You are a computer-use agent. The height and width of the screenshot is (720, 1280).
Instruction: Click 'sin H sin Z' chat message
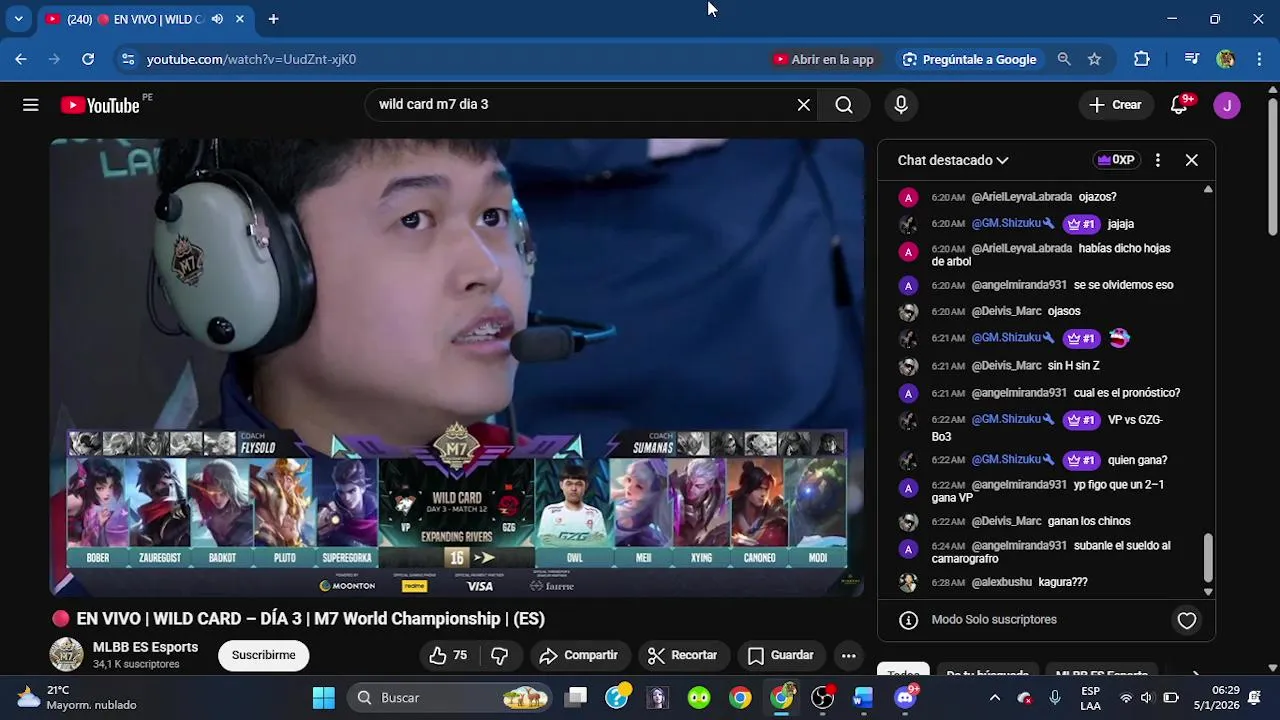click(x=1074, y=366)
